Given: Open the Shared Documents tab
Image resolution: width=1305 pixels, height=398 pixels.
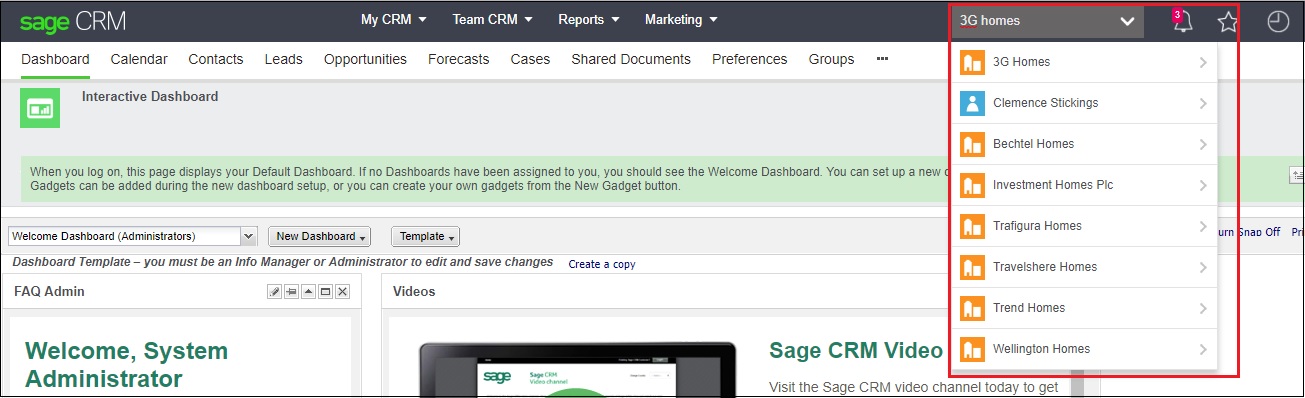Looking at the screenshot, I should (x=631, y=59).
